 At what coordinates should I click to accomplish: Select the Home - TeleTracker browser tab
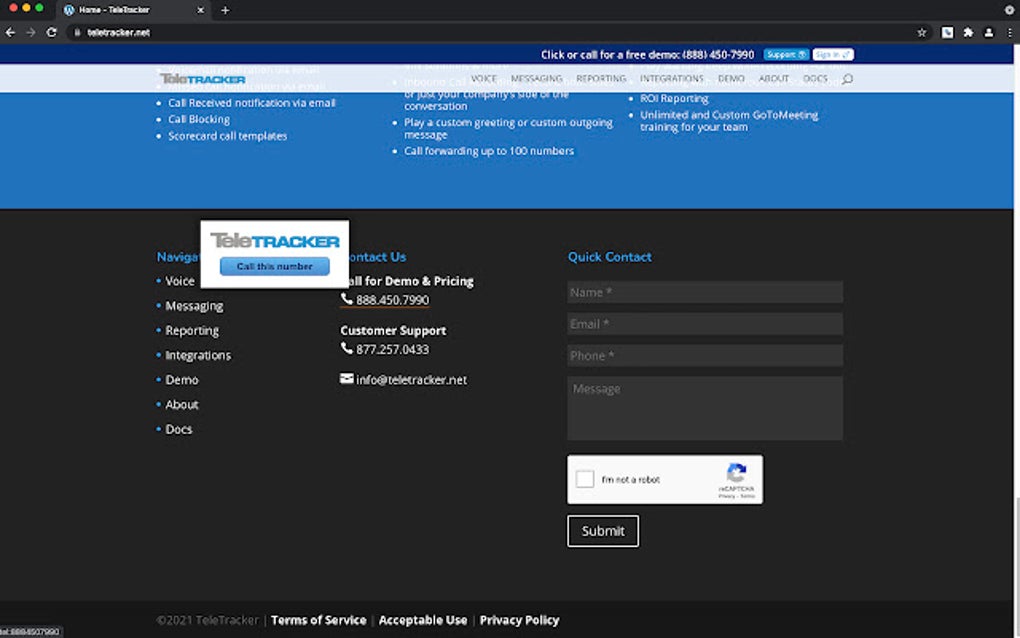pyautogui.click(x=133, y=10)
